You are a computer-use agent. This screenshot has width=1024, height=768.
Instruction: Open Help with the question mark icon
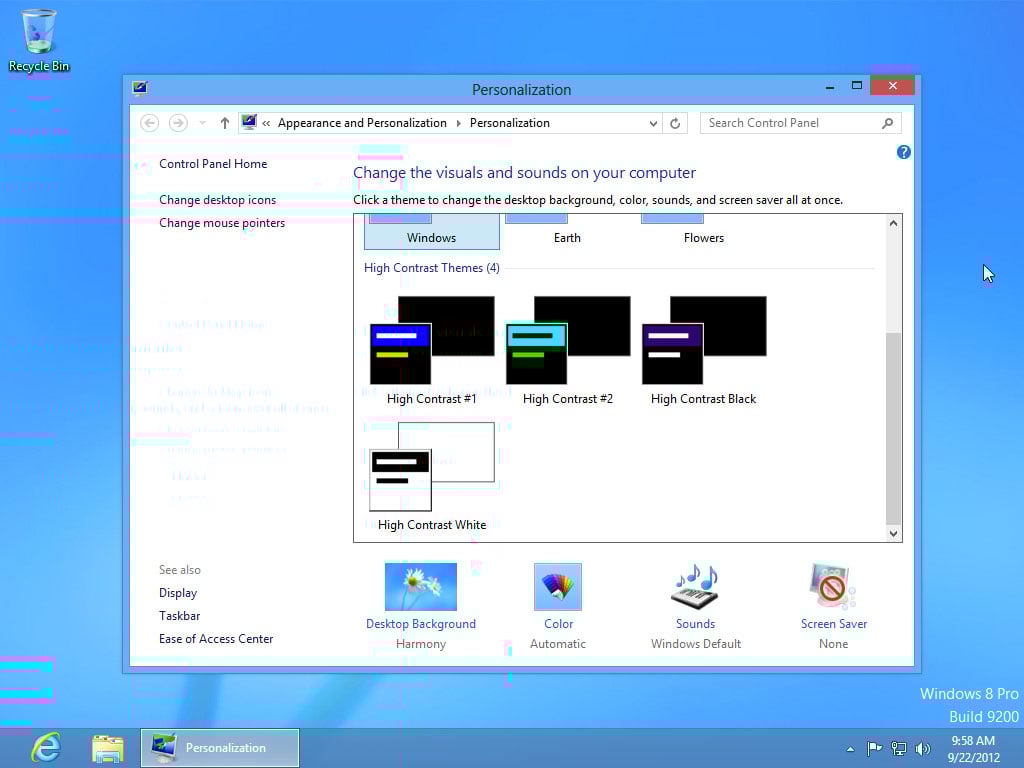click(x=904, y=152)
